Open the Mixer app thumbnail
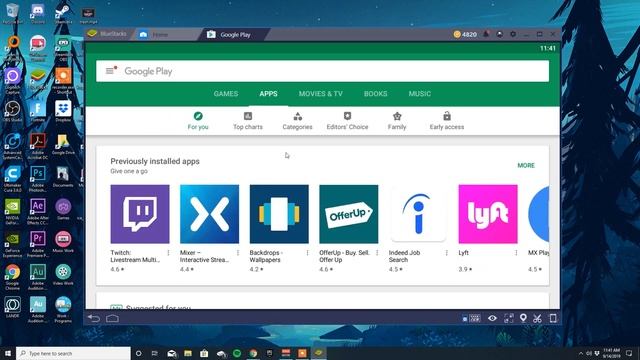 pos(209,214)
